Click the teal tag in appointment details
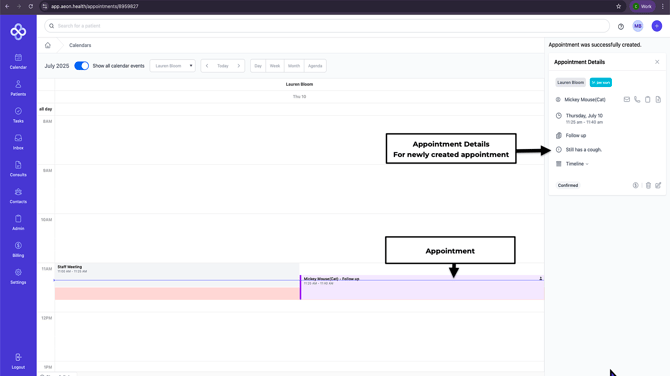 (601, 82)
